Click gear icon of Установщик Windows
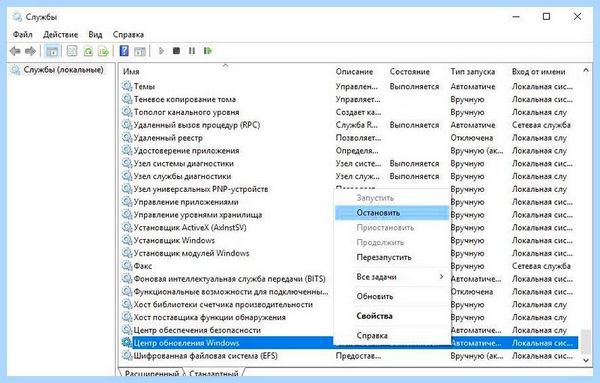600x383 pixels. click(x=127, y=240)
